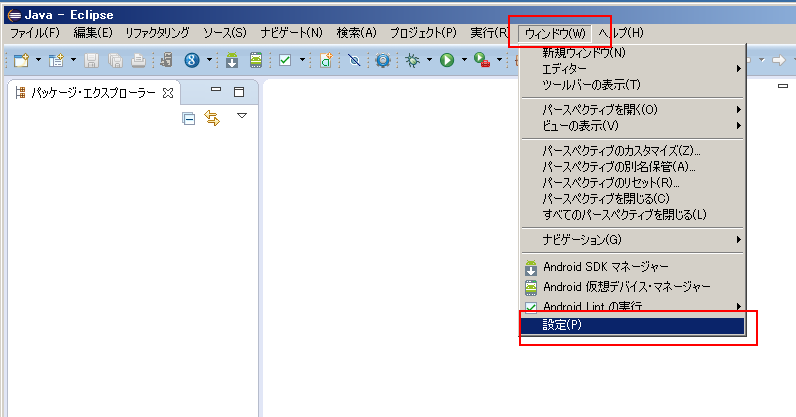The image size is (796, 417).
Task: Click the grey build icon left of Google icon
Action: pyautogui.click(x=167, y=60)
